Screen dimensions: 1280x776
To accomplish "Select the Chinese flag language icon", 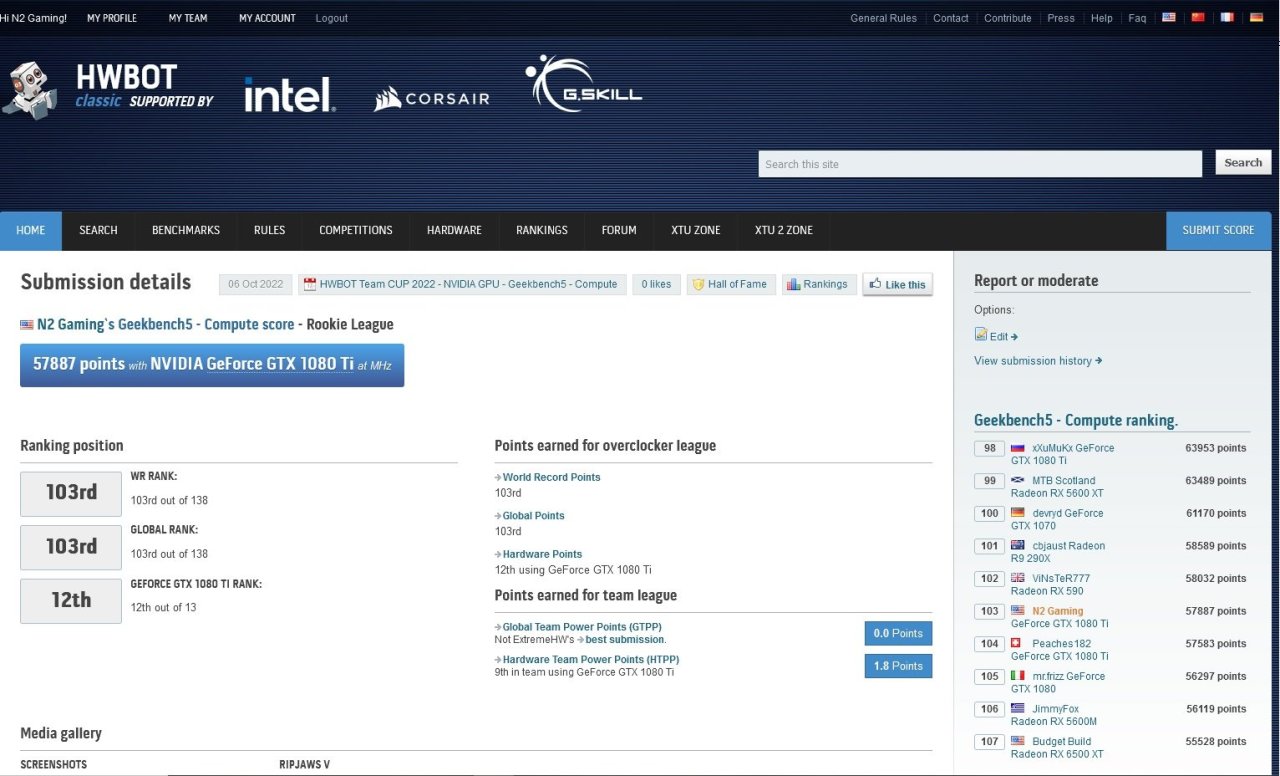I will [1198, 18].
